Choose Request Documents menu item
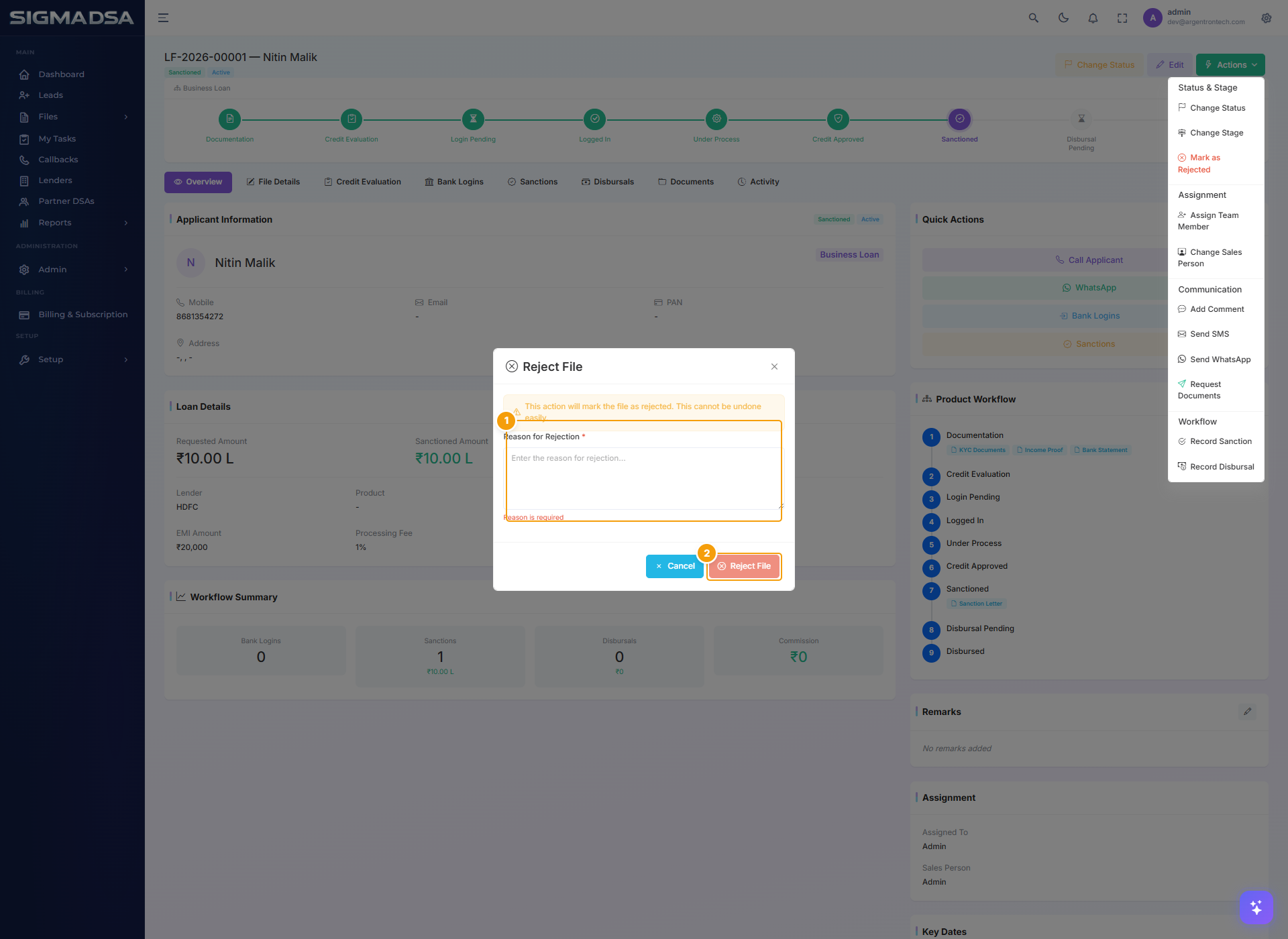This screenshot has height=939, width=1288. [x=1216, y=390]
